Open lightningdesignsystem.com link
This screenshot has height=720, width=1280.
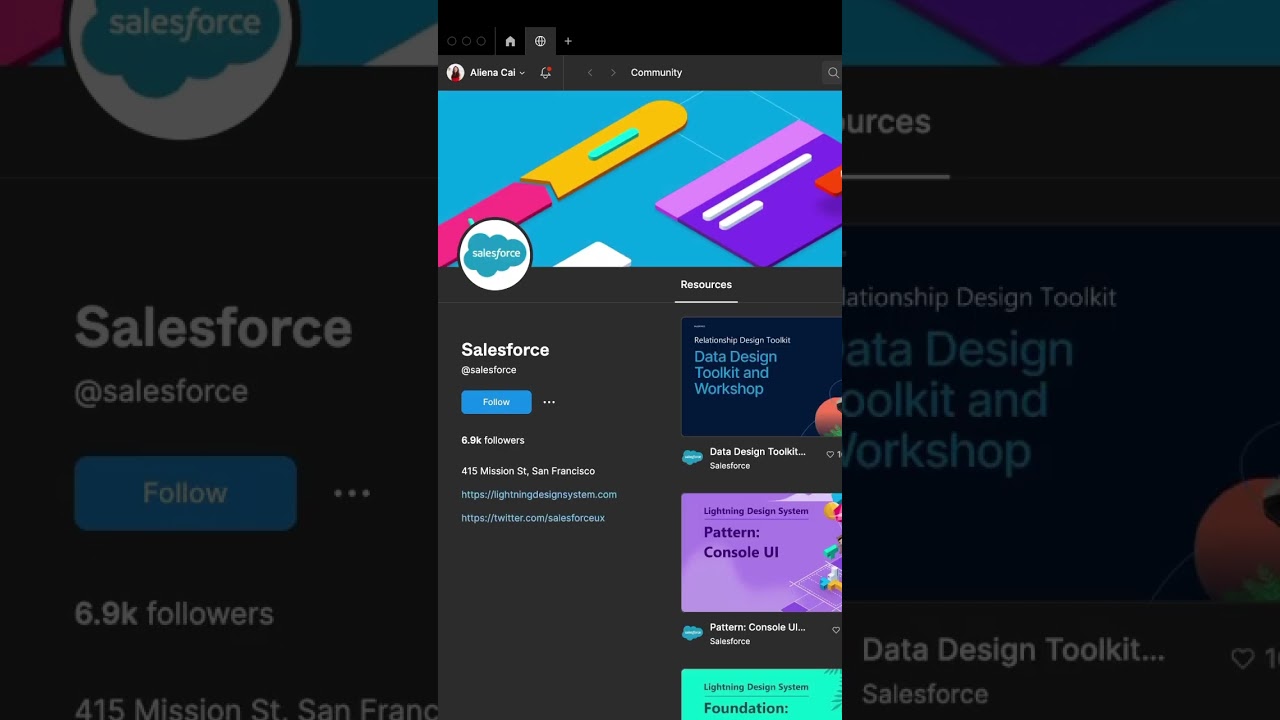(x=539, y=495)
